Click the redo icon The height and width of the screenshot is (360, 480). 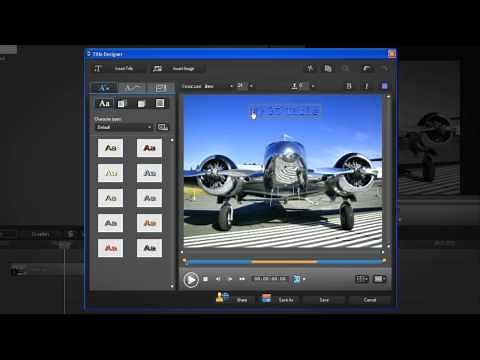click(x=385, y=68)
